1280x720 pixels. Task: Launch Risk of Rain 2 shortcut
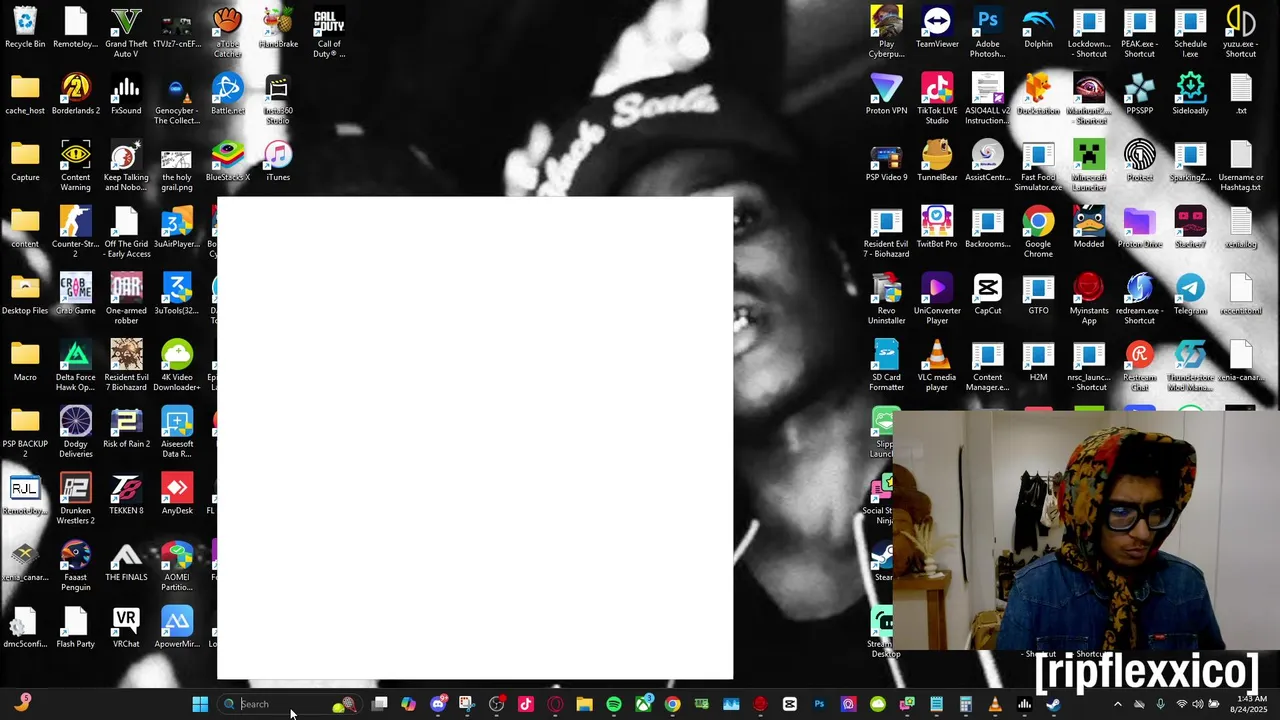click(x=126, y=428)
